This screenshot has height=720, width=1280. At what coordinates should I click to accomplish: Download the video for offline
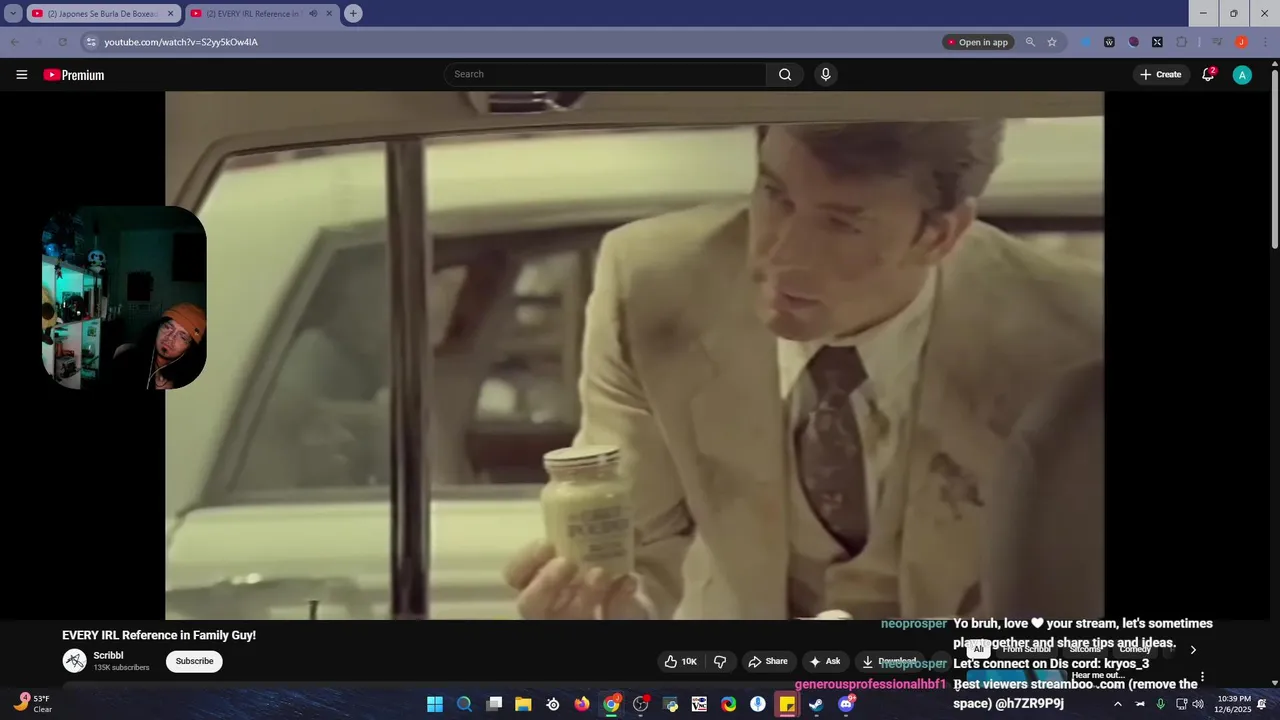pos(889,662)
